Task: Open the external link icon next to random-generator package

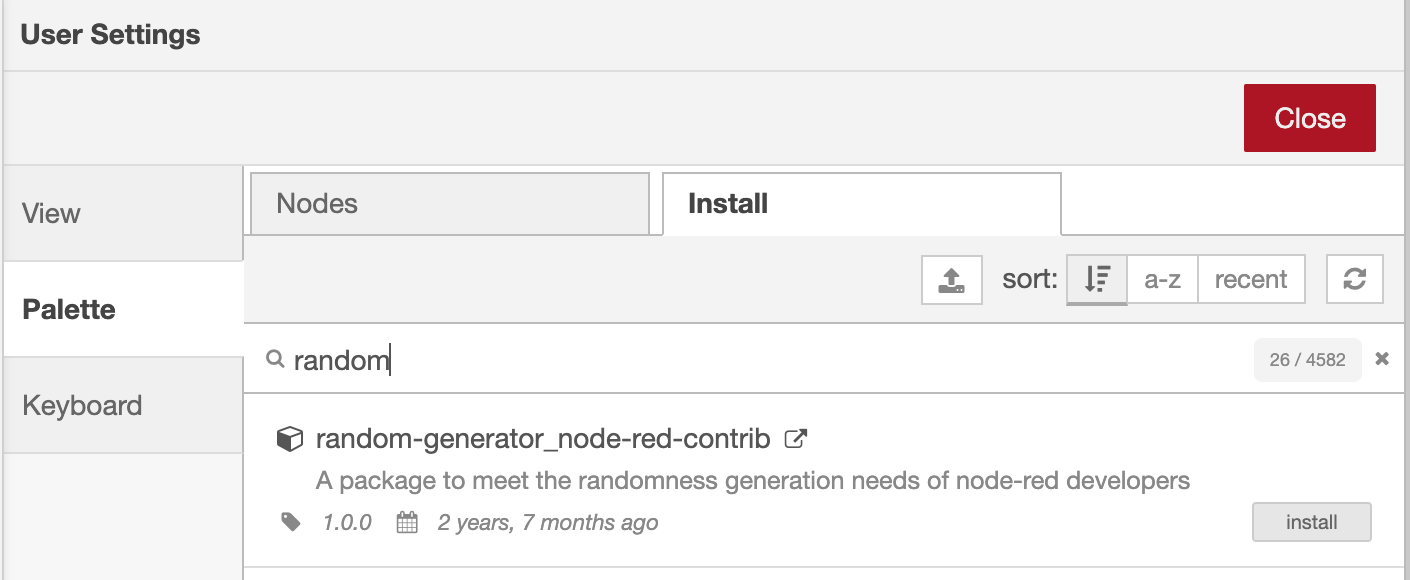Action: pos(796,438)
